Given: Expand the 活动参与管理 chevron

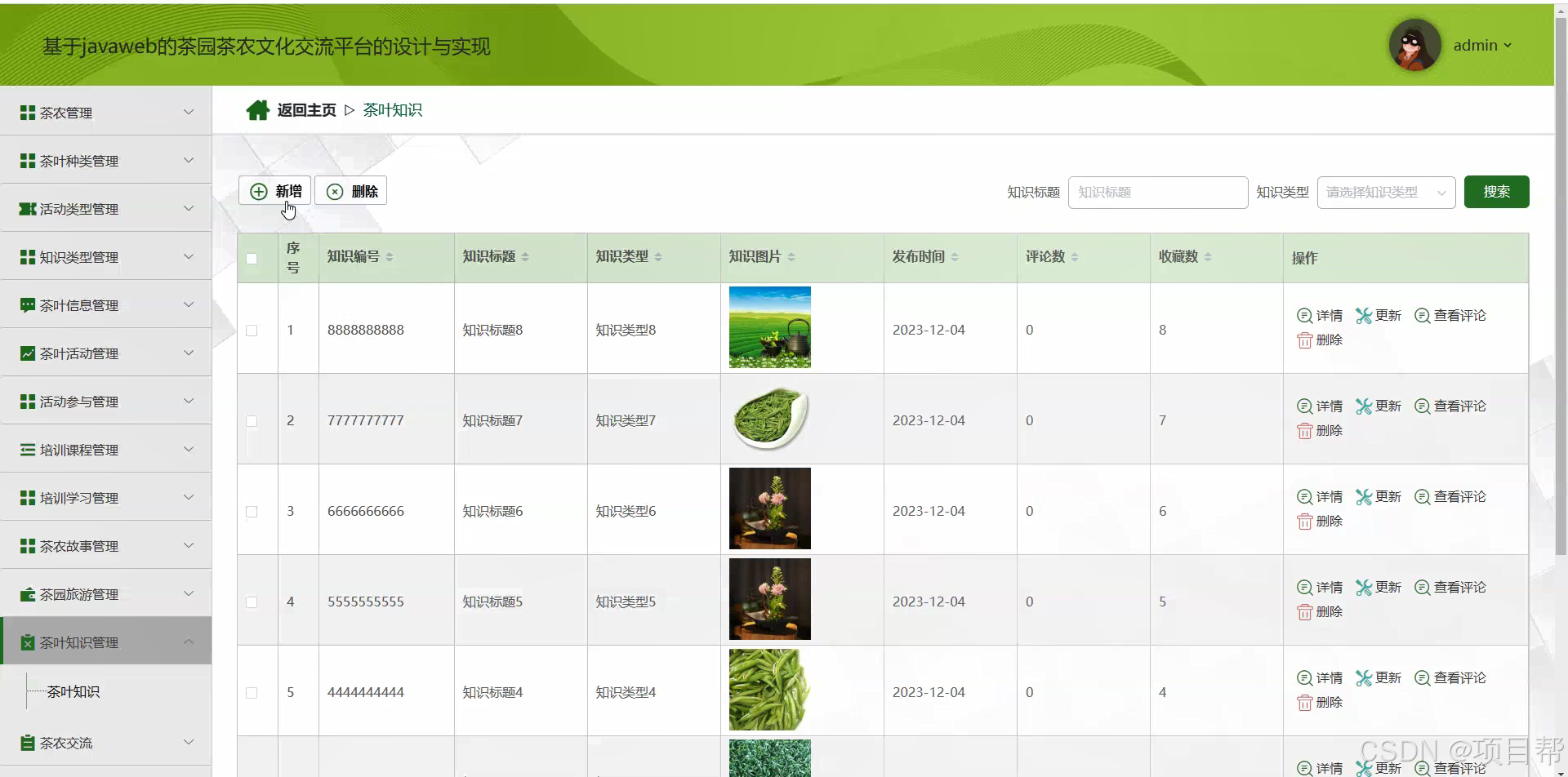Looking at the screenshot, I should [189, 401].
